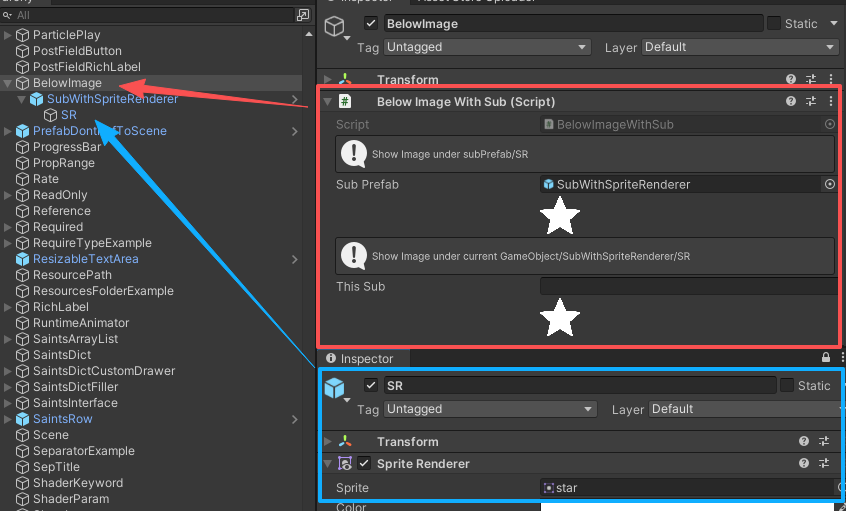
Task: Select ShaderKeyword in hierarchy
Action: [x=78, y=483]
